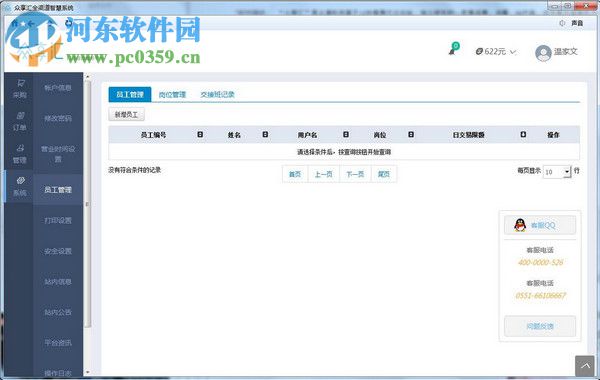Click the phone number 400-0000-526
The width and height of the screenshot is (600, 380).
540,262
